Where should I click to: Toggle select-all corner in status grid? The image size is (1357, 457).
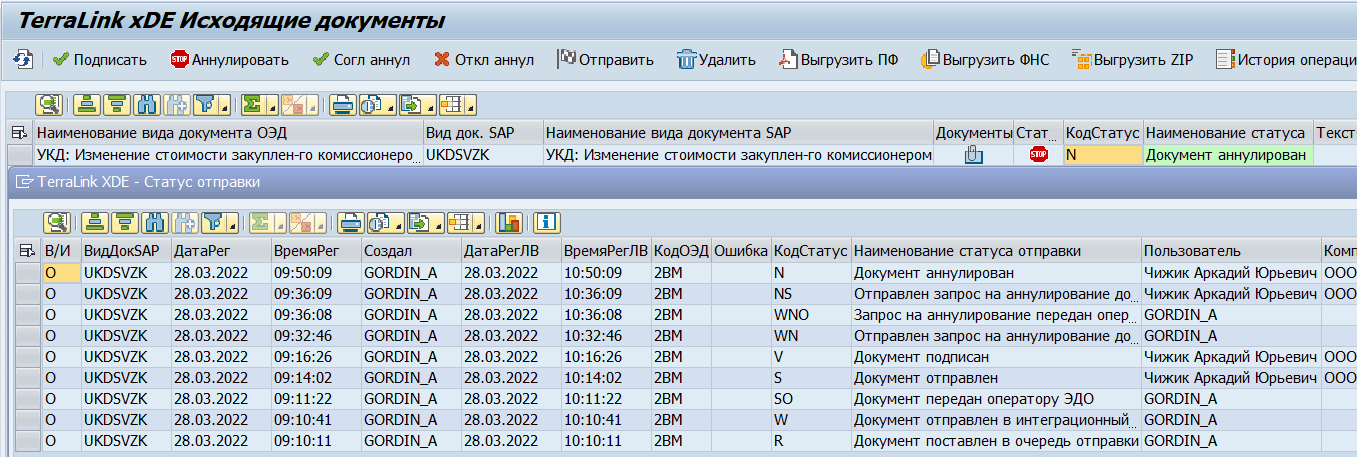point(28,250)
